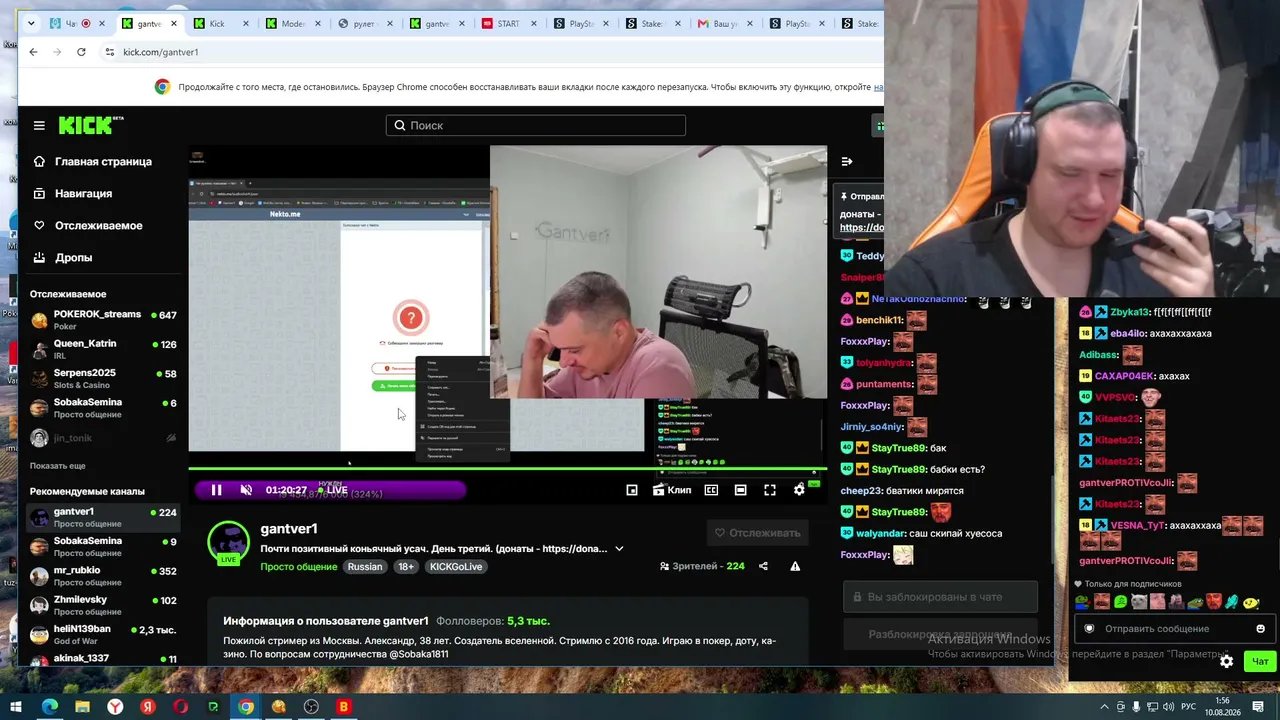
Task: Switch to the START browser tab
Action: pos(508,23)
